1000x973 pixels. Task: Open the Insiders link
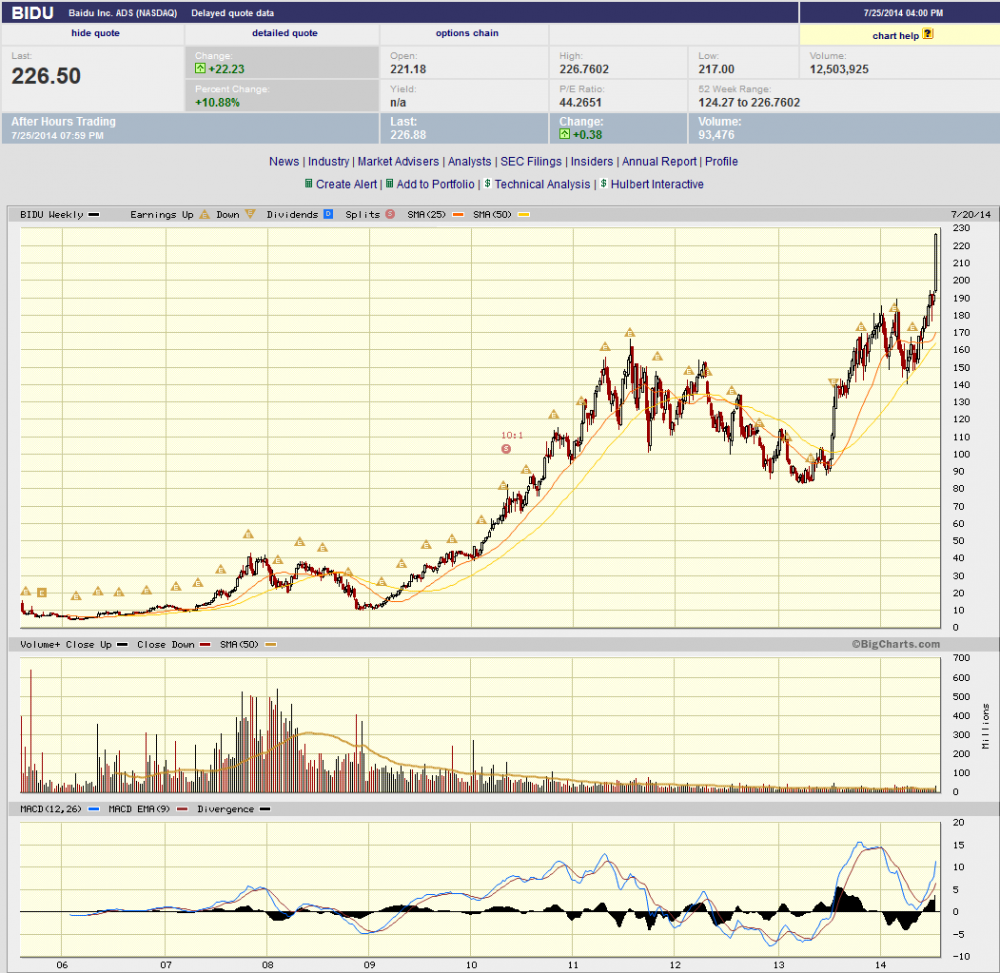tap(592, 161)
